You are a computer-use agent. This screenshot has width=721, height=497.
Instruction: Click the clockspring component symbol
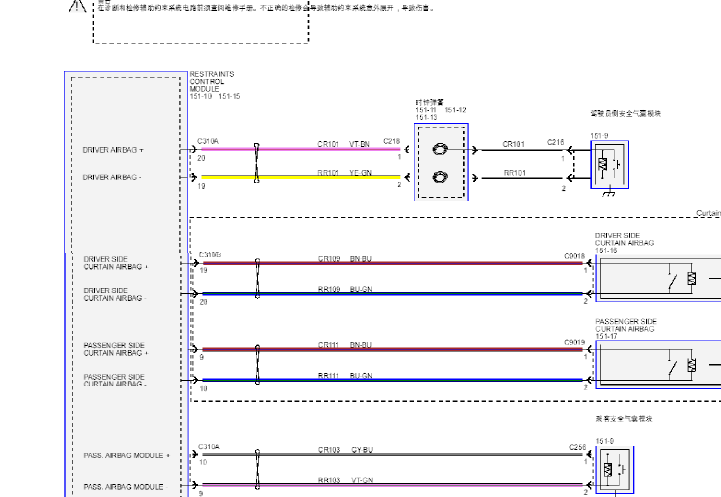[x=440, y=163]
